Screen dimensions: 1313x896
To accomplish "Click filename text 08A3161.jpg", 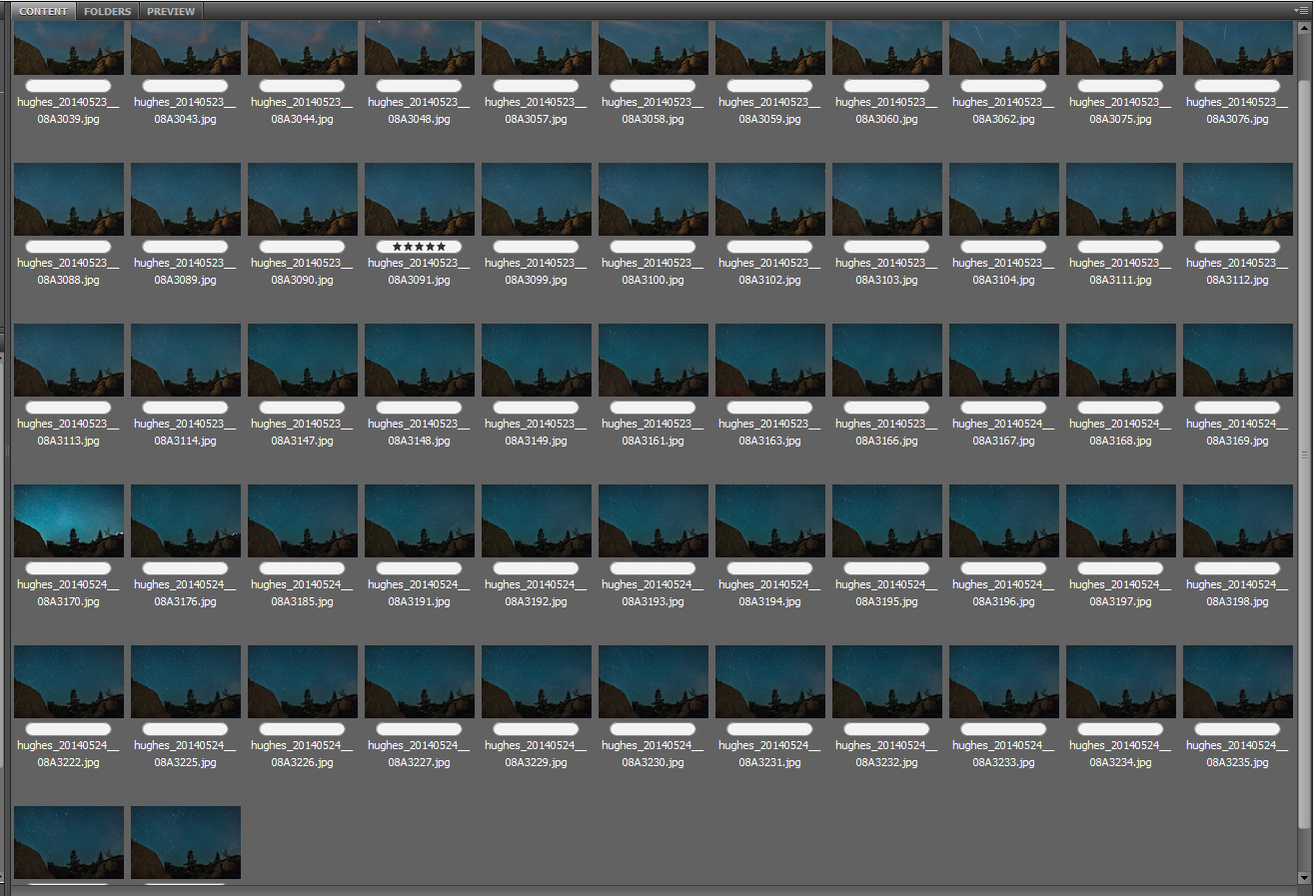I will [x=654, y=441].
